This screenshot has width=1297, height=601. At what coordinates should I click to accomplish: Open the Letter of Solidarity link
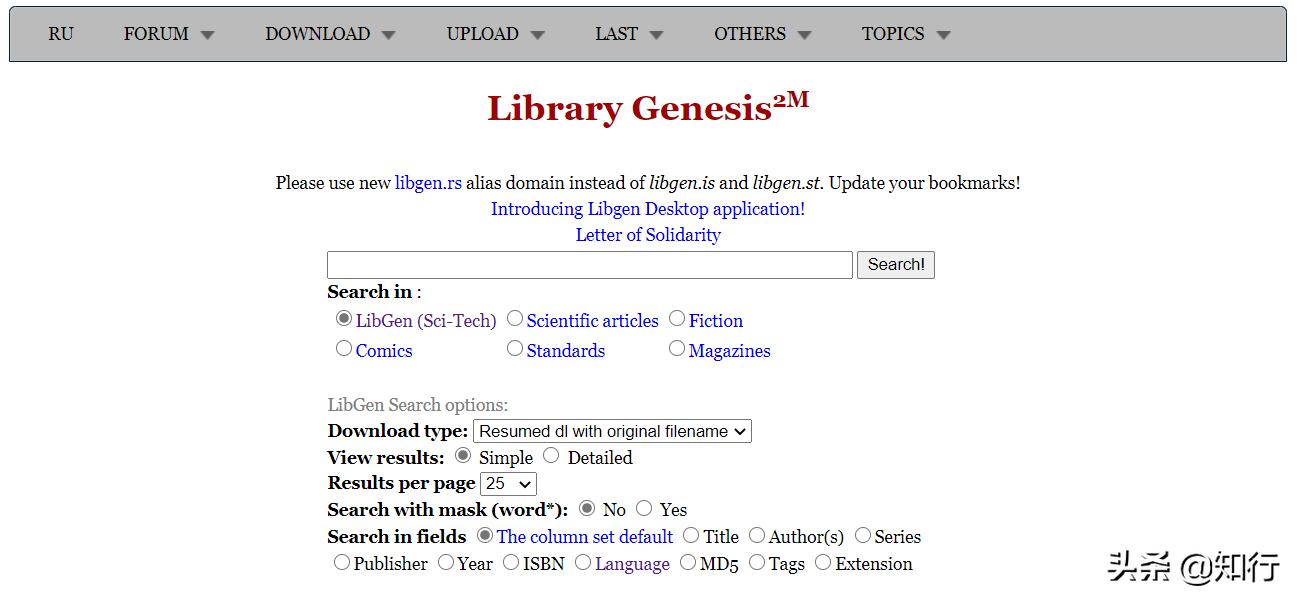(x=648, y=235)
